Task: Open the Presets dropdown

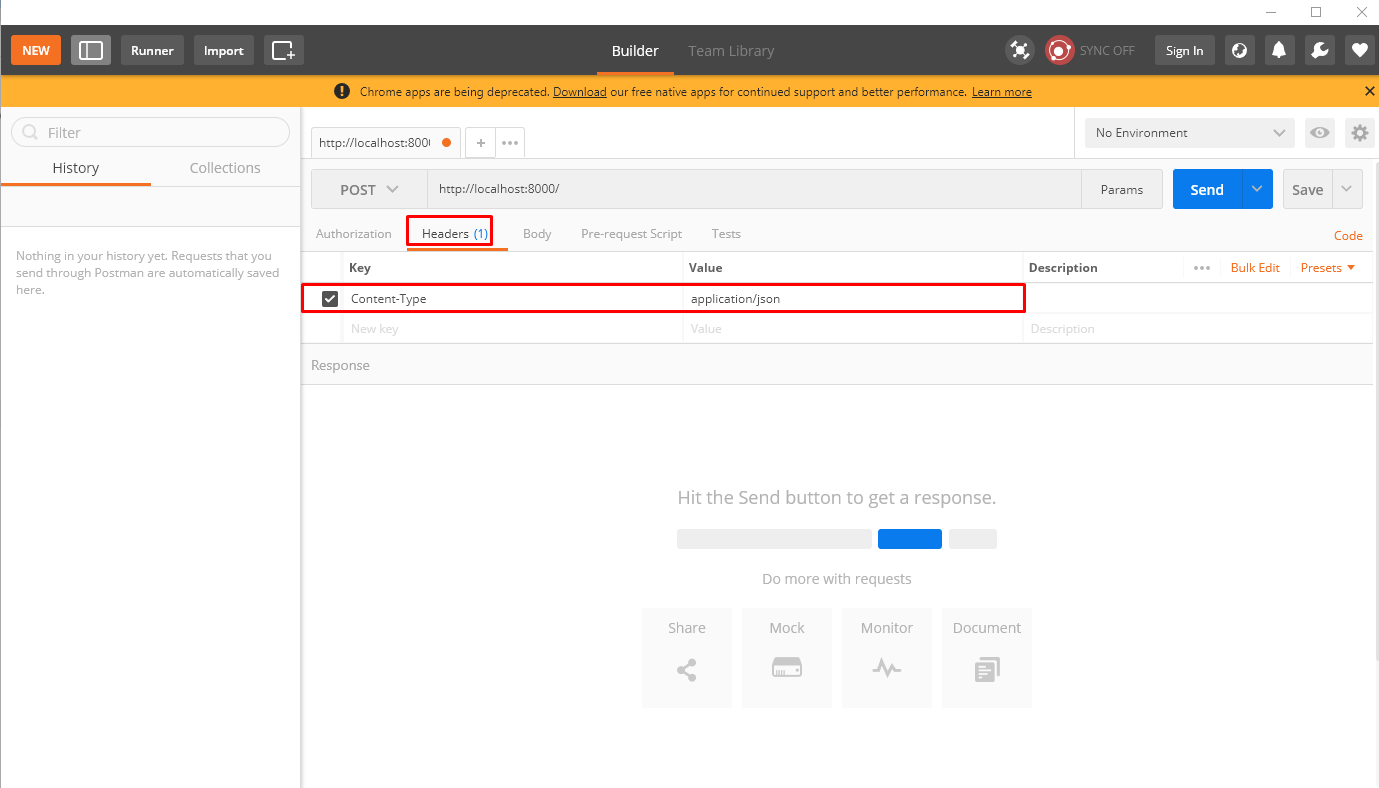Action: click(1328, 268)
